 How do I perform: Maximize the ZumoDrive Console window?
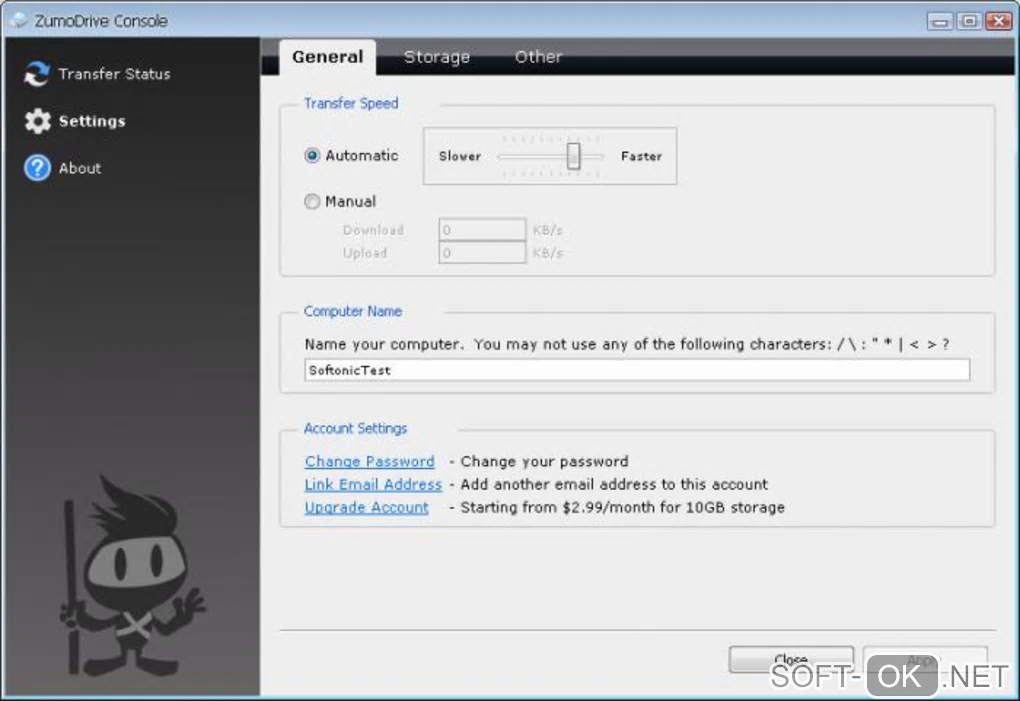click(969, 21)
